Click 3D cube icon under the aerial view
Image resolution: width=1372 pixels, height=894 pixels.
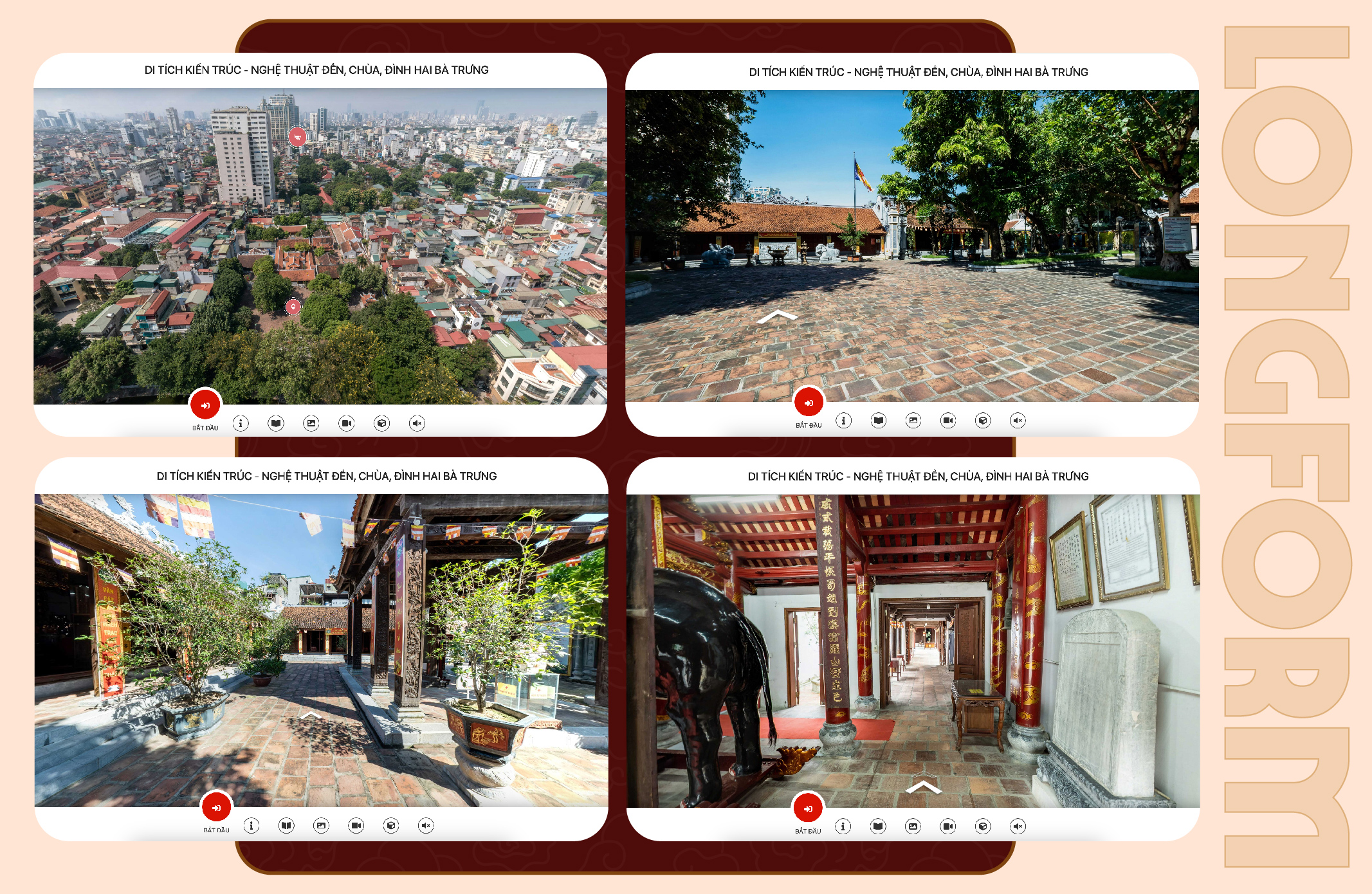(382, 423)
